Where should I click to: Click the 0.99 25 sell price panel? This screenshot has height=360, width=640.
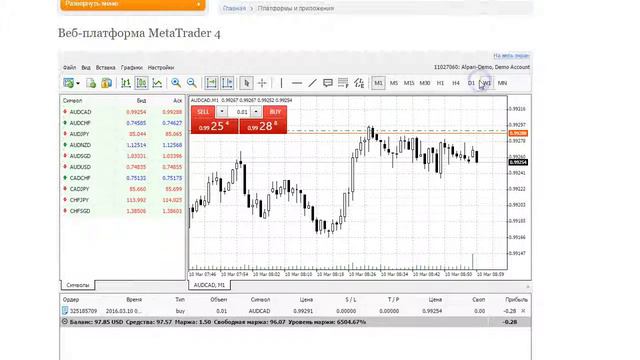(x=214, y=126)
